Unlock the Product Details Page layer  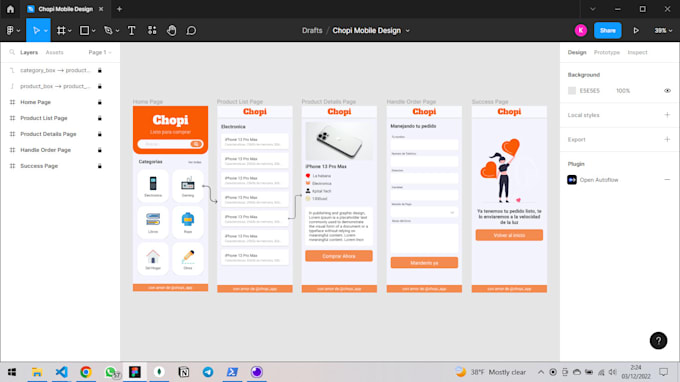(100, 134)
